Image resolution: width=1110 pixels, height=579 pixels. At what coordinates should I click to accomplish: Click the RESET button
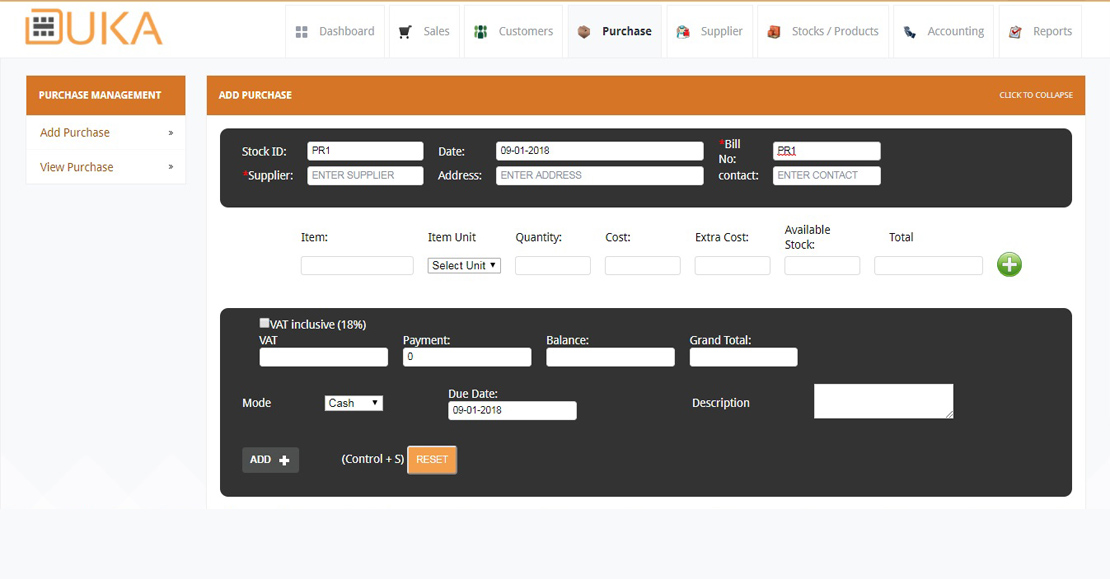click(x=432, y=460)
